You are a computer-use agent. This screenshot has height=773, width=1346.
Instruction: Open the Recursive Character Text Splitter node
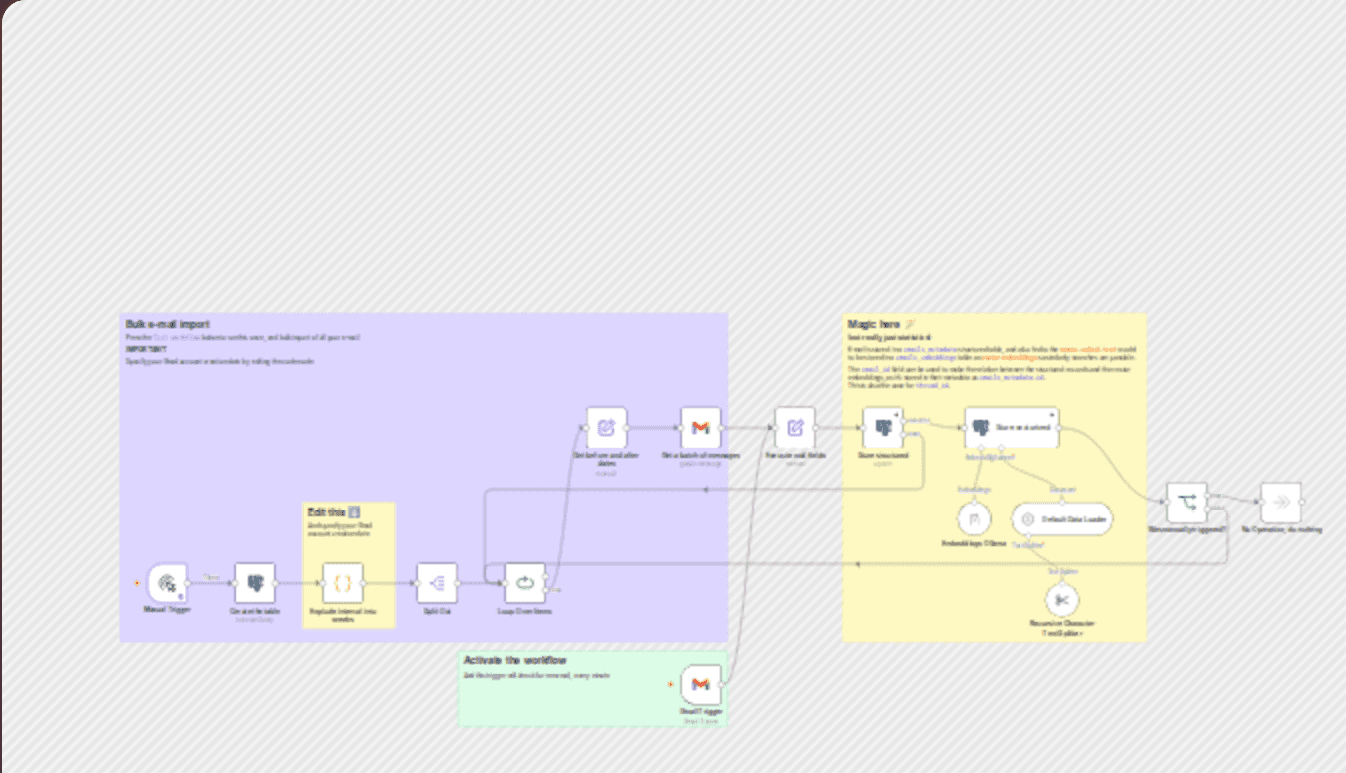[x=1062, y=600]
